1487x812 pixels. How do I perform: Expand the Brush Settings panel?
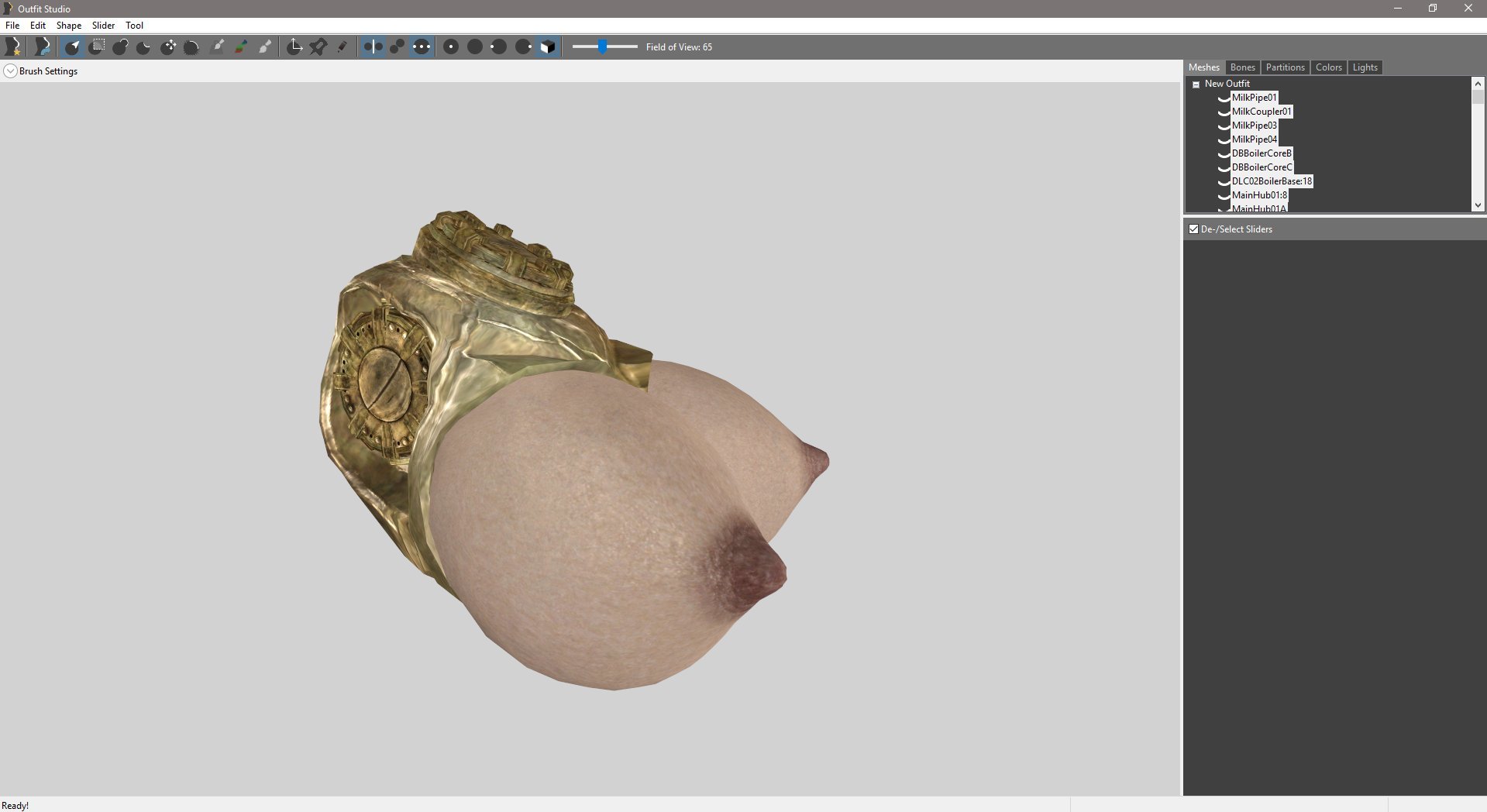pos(10,71)
